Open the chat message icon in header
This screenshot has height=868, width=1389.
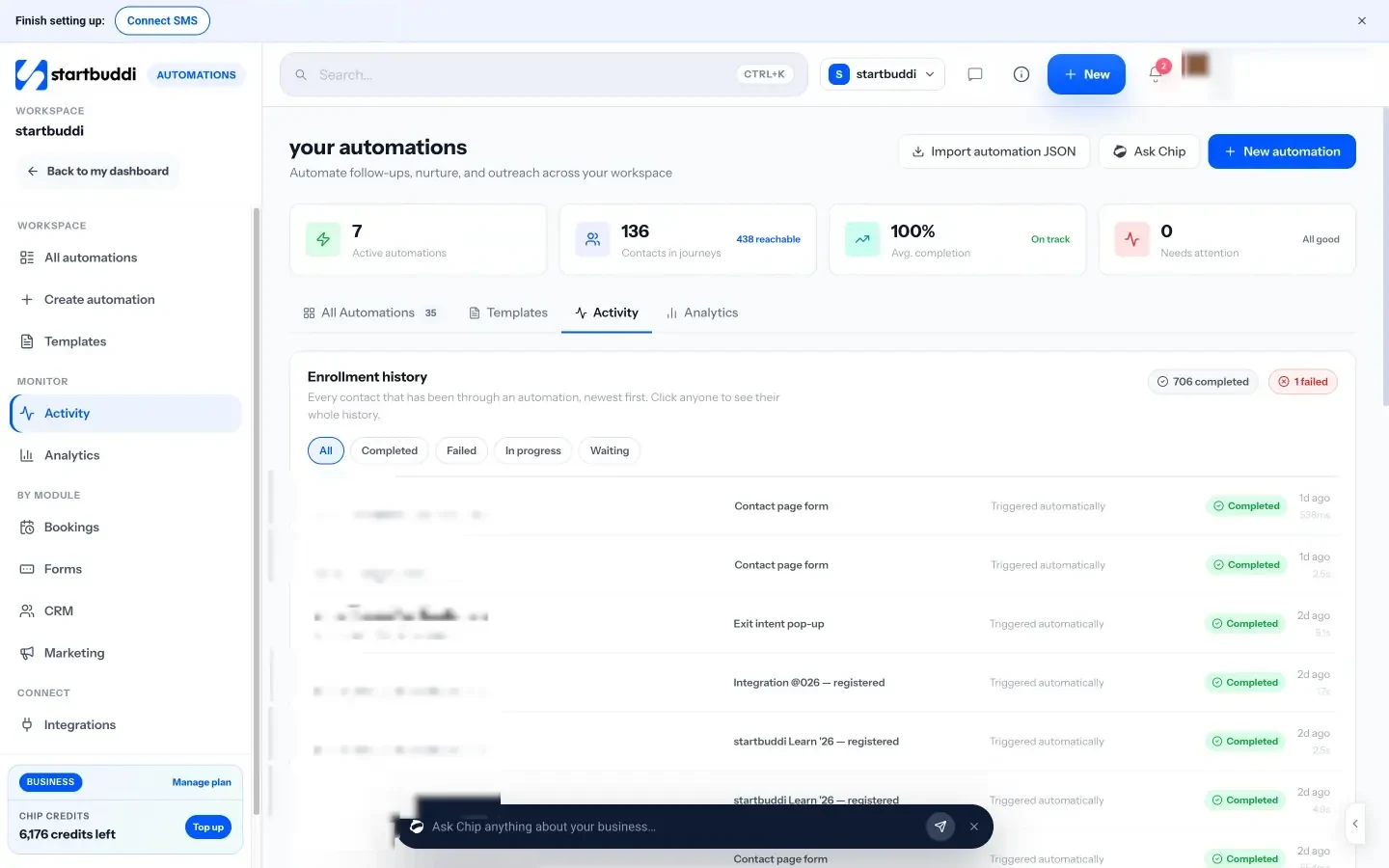(x=975, y=74)
